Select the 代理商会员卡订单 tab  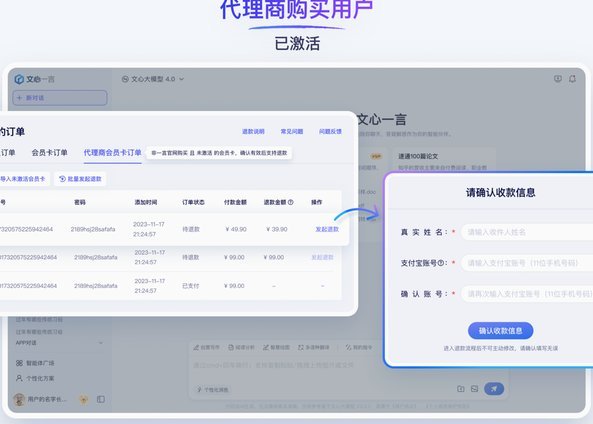click(x=112, y=153)
